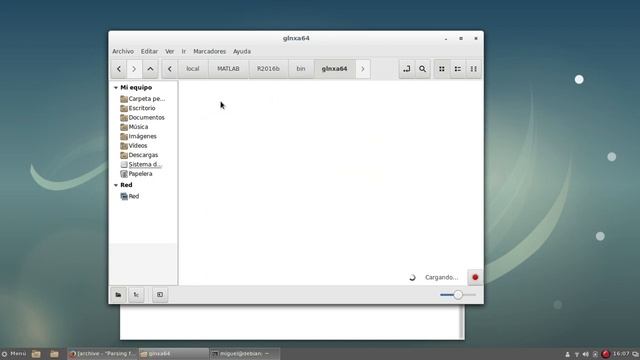Open the search magnifier in the toolbar

coord(422,69)
